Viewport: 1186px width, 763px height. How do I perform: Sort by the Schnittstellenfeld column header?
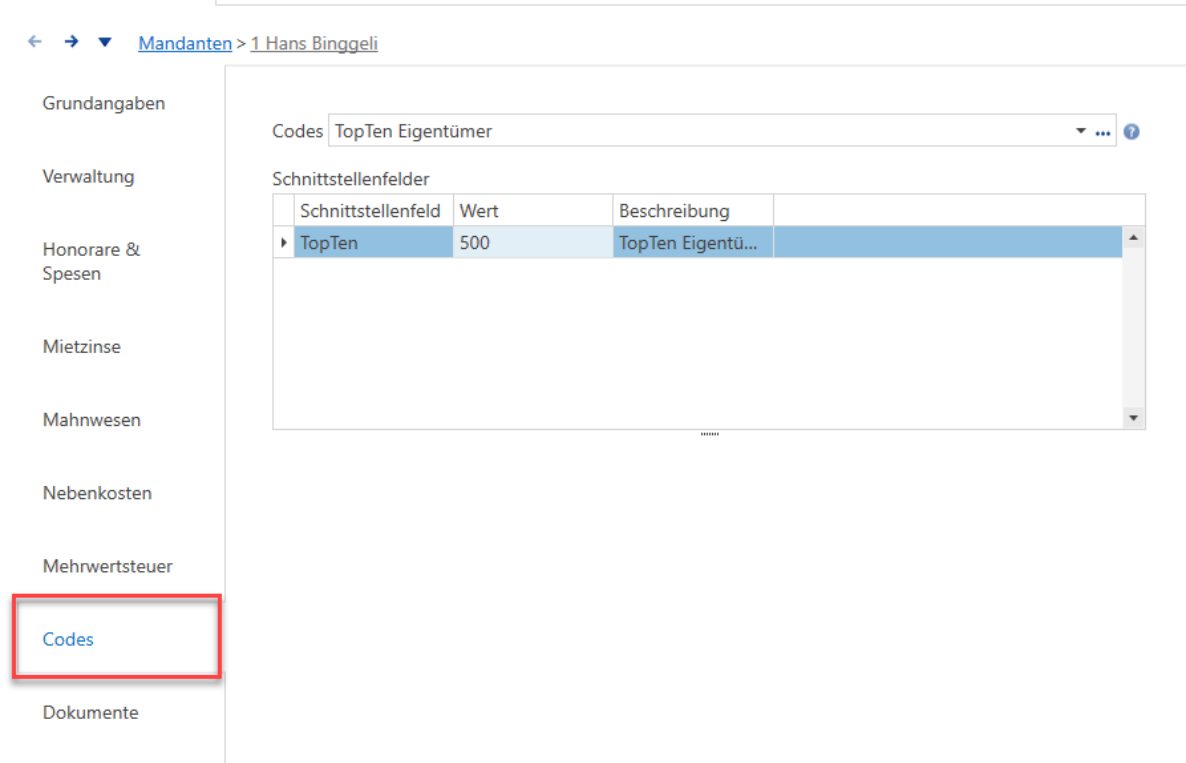(374, 210)
